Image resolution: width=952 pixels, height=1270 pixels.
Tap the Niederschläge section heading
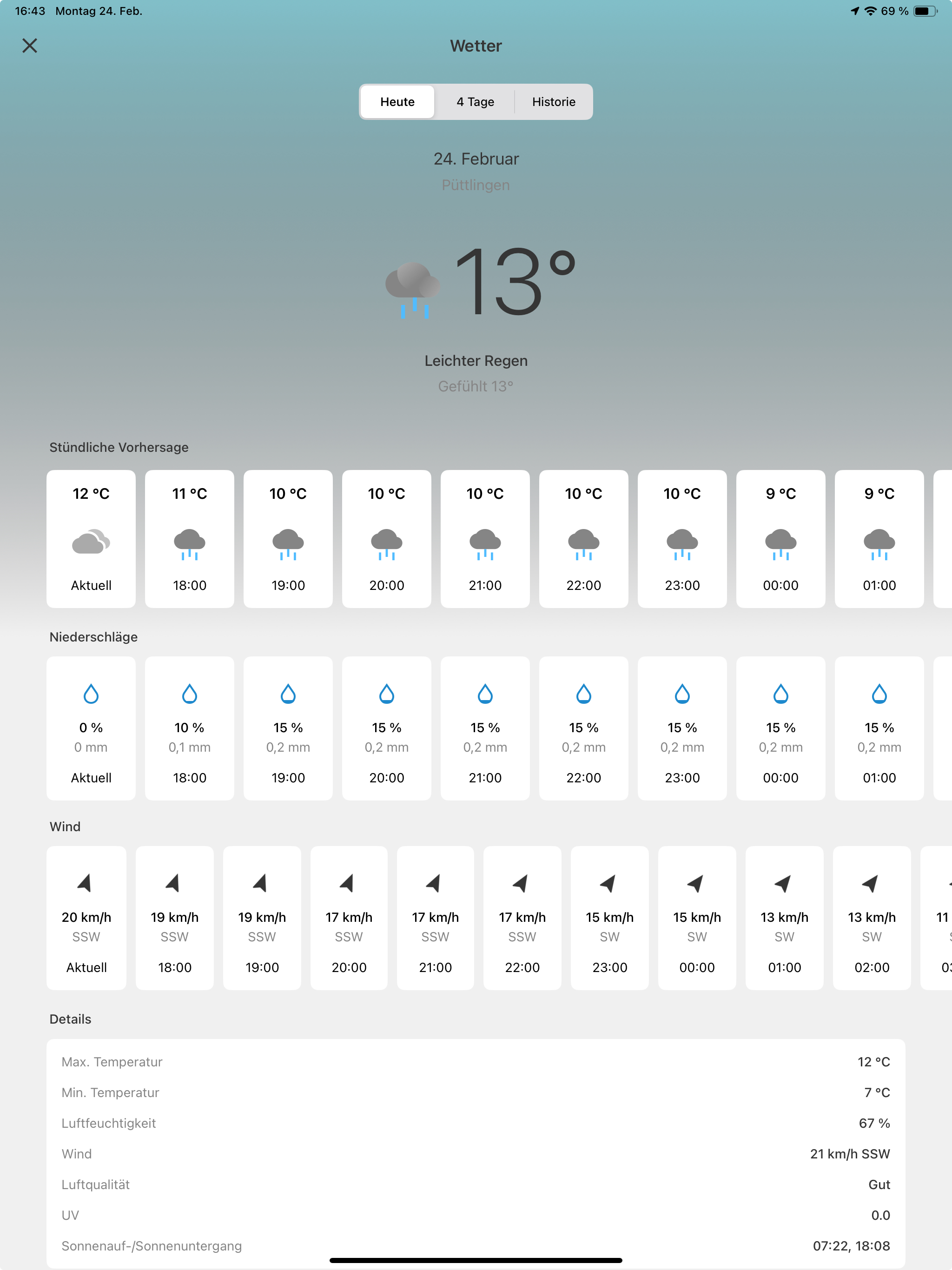pos(93,637)
